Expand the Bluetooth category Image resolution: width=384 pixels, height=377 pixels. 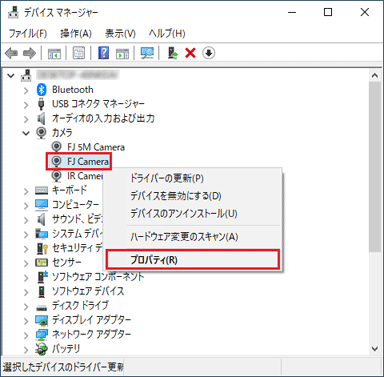[26, 90]
